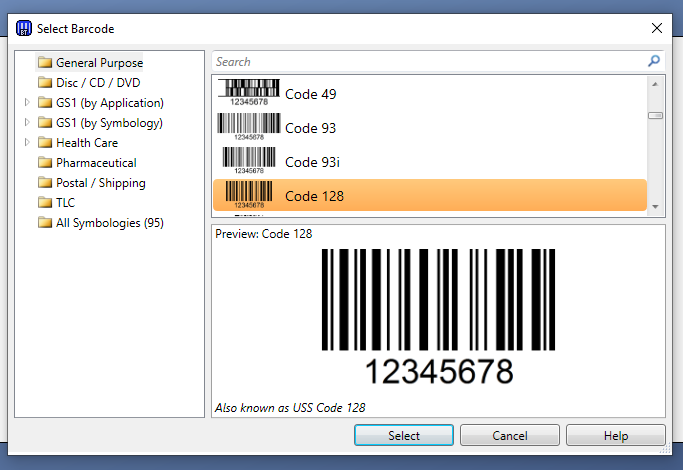This screenshot has height=470, width=683.
Task: Click the GS1 (by Application) folder icon
Action: 45,102
